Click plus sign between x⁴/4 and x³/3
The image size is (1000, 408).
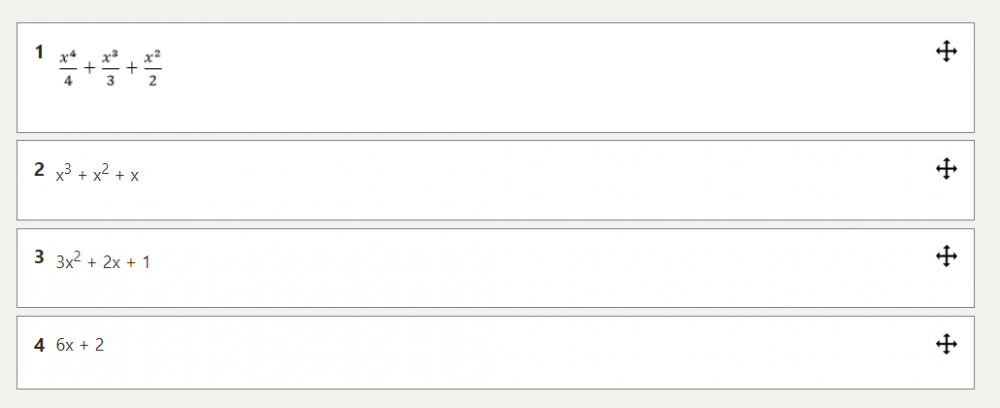pyautogui.click(x=89, y=69)
